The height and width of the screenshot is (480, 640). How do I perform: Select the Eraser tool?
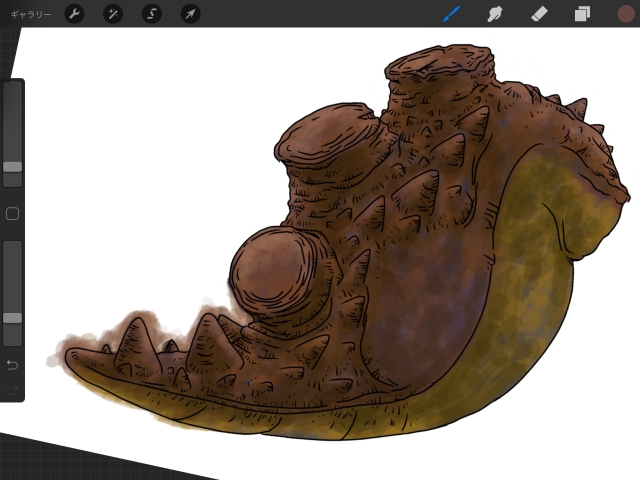coord(538,14)
